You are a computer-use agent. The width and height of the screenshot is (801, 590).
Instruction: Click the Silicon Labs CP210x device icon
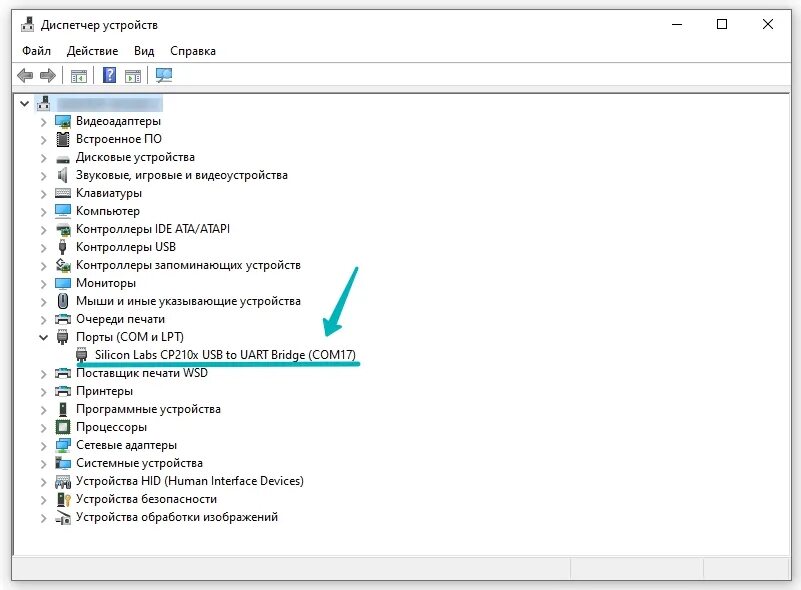[82, 355]
